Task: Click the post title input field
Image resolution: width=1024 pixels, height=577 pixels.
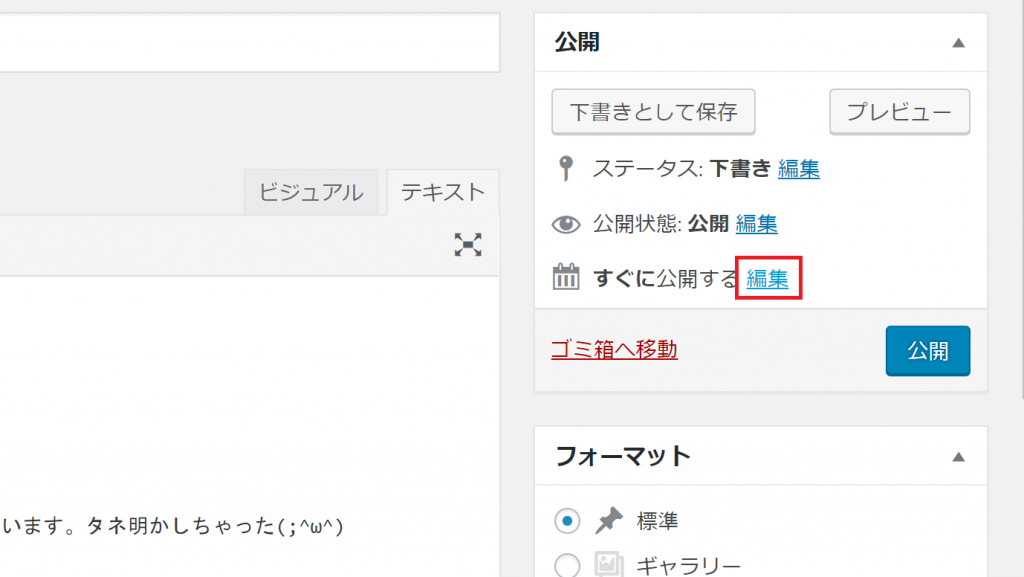Action: pyautogui.click(x=249, y=42)
